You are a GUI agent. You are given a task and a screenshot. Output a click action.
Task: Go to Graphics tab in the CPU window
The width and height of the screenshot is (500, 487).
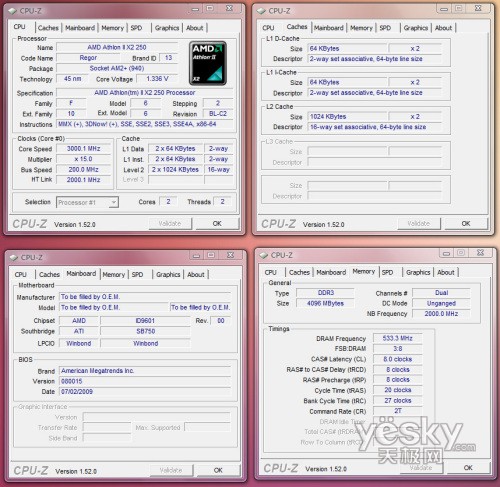coord(167,28)
